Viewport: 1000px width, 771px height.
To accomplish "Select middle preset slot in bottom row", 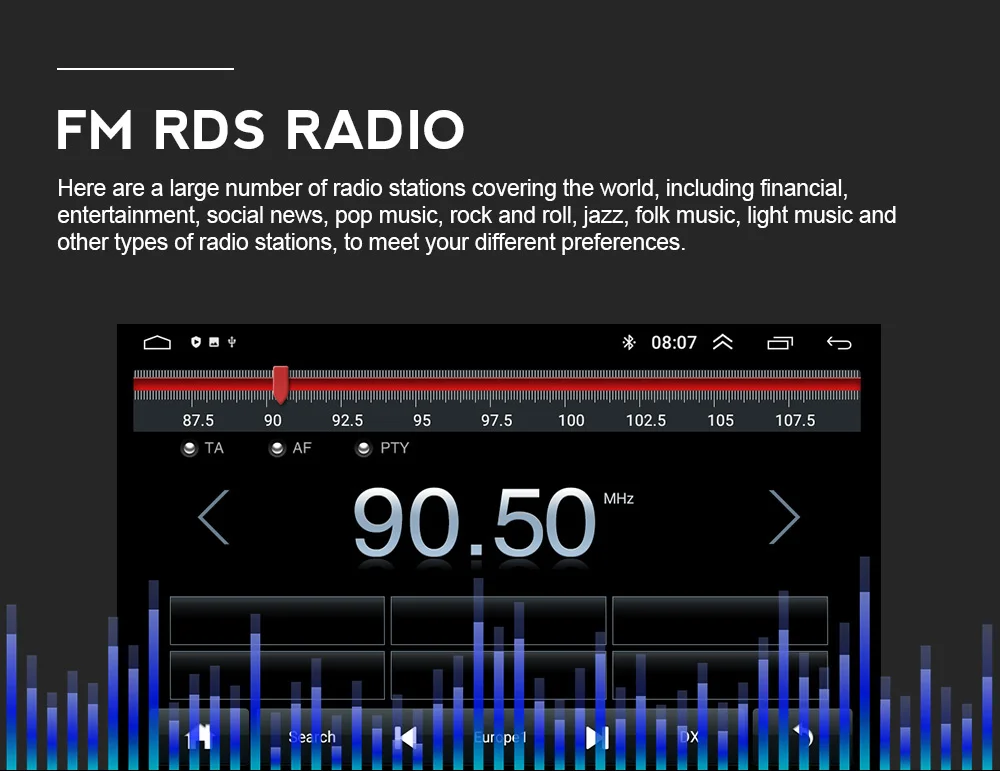I will 498,675.
